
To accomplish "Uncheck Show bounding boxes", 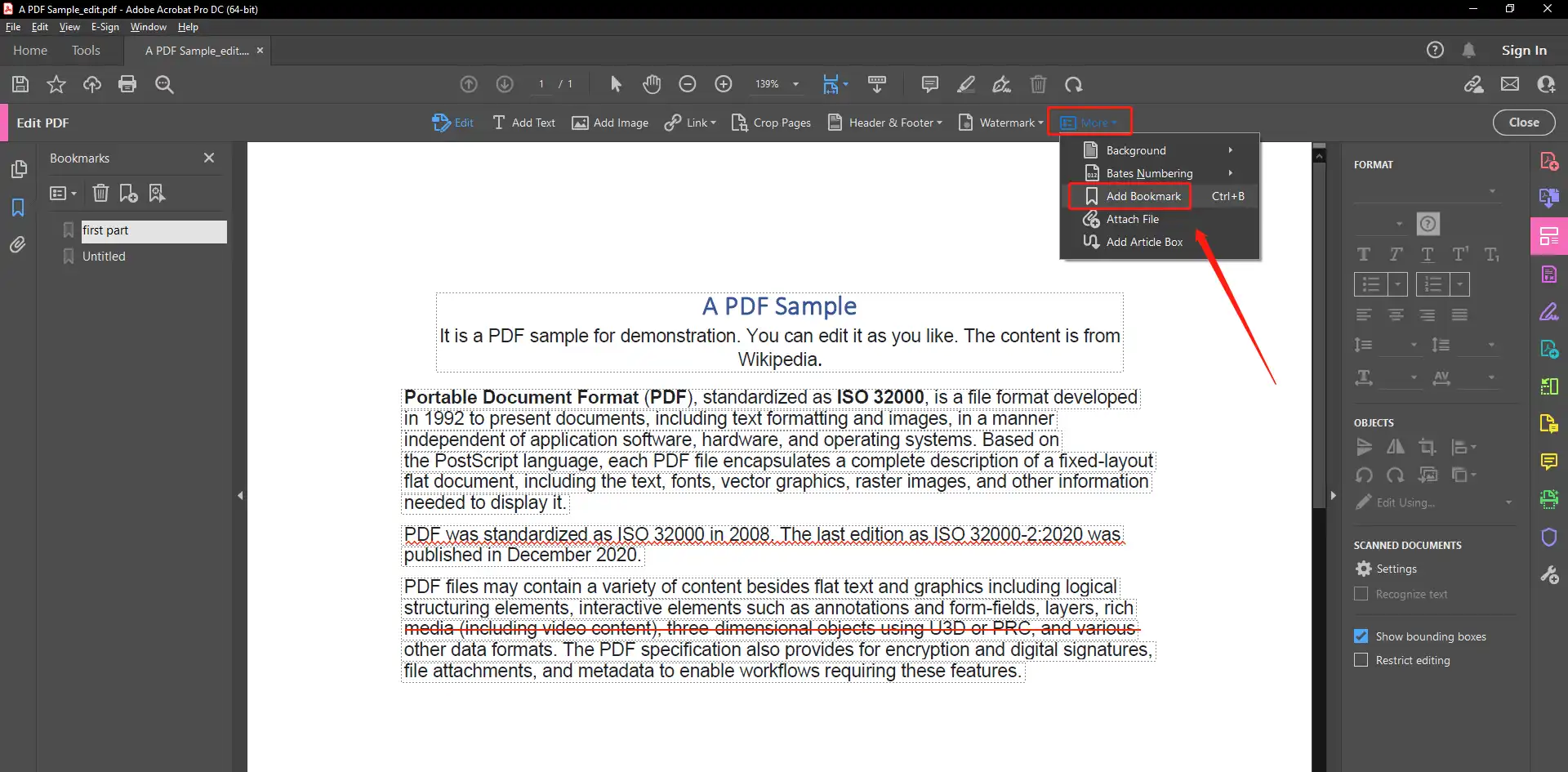I will tap(1361, 636).
